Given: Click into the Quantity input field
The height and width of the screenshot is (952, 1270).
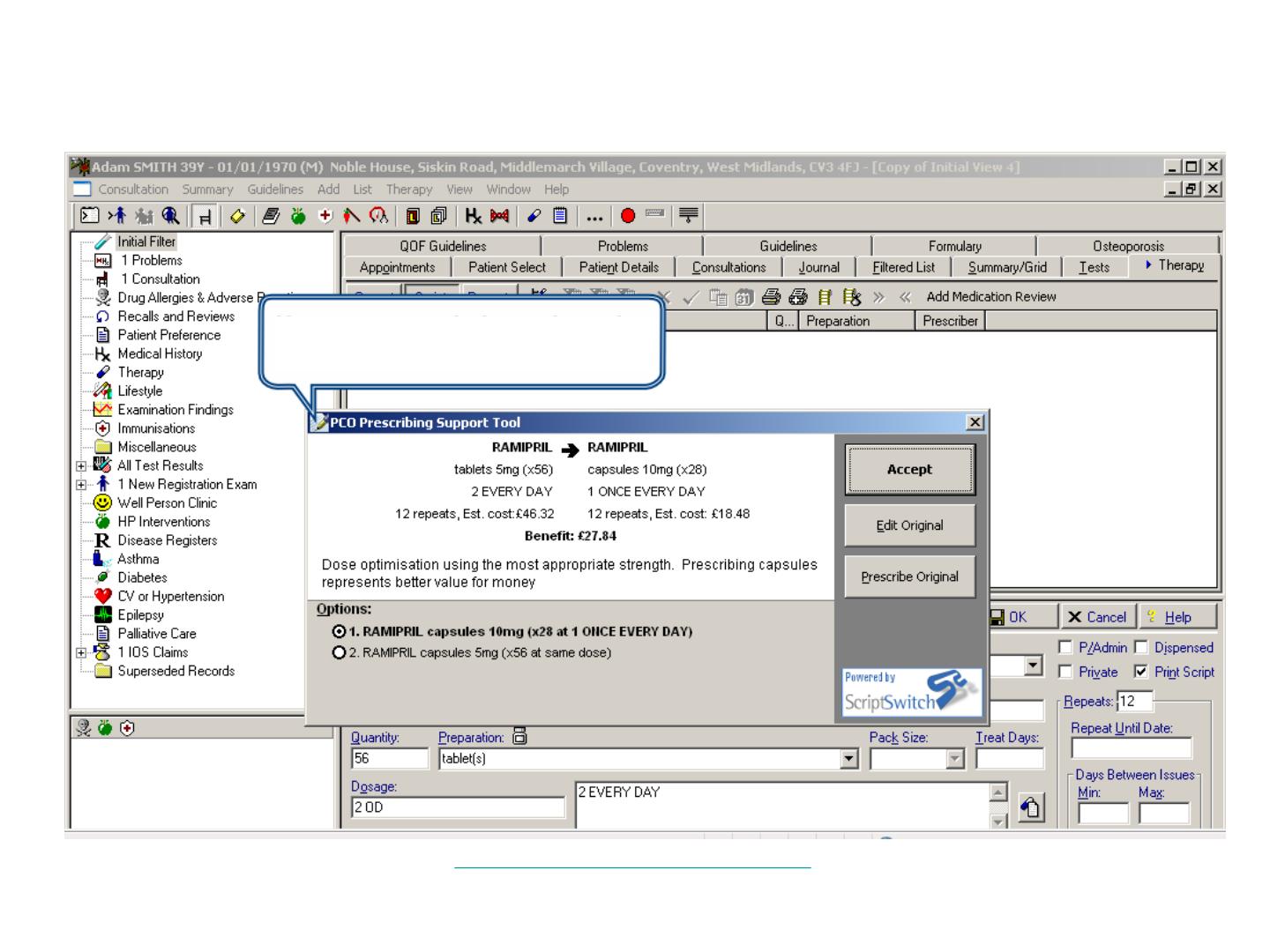Looking at the screenshot, I should click(x=389, y=758).
